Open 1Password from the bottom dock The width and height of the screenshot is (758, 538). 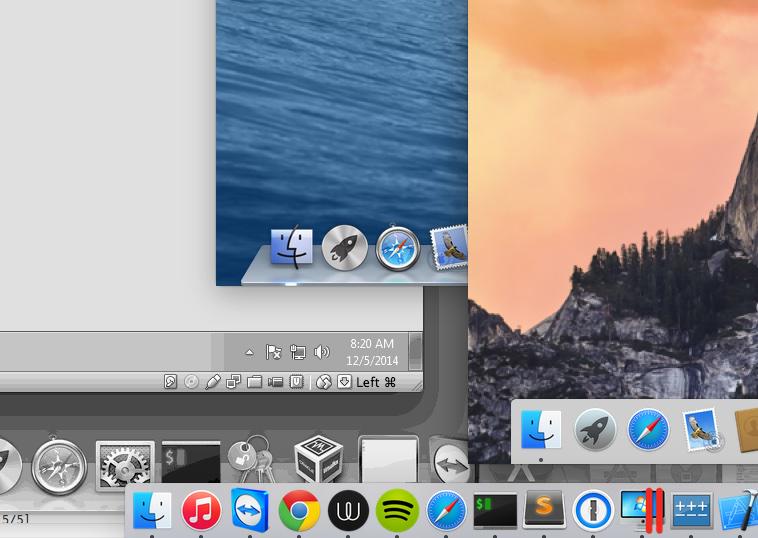point(593,511)
